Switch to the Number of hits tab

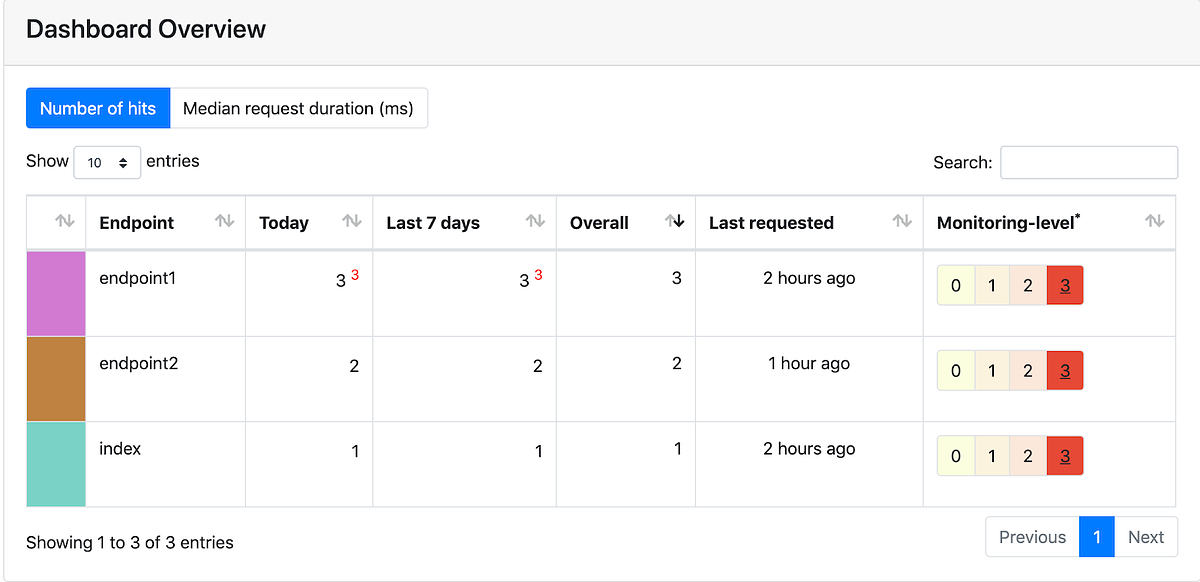[x=98, y=108]
